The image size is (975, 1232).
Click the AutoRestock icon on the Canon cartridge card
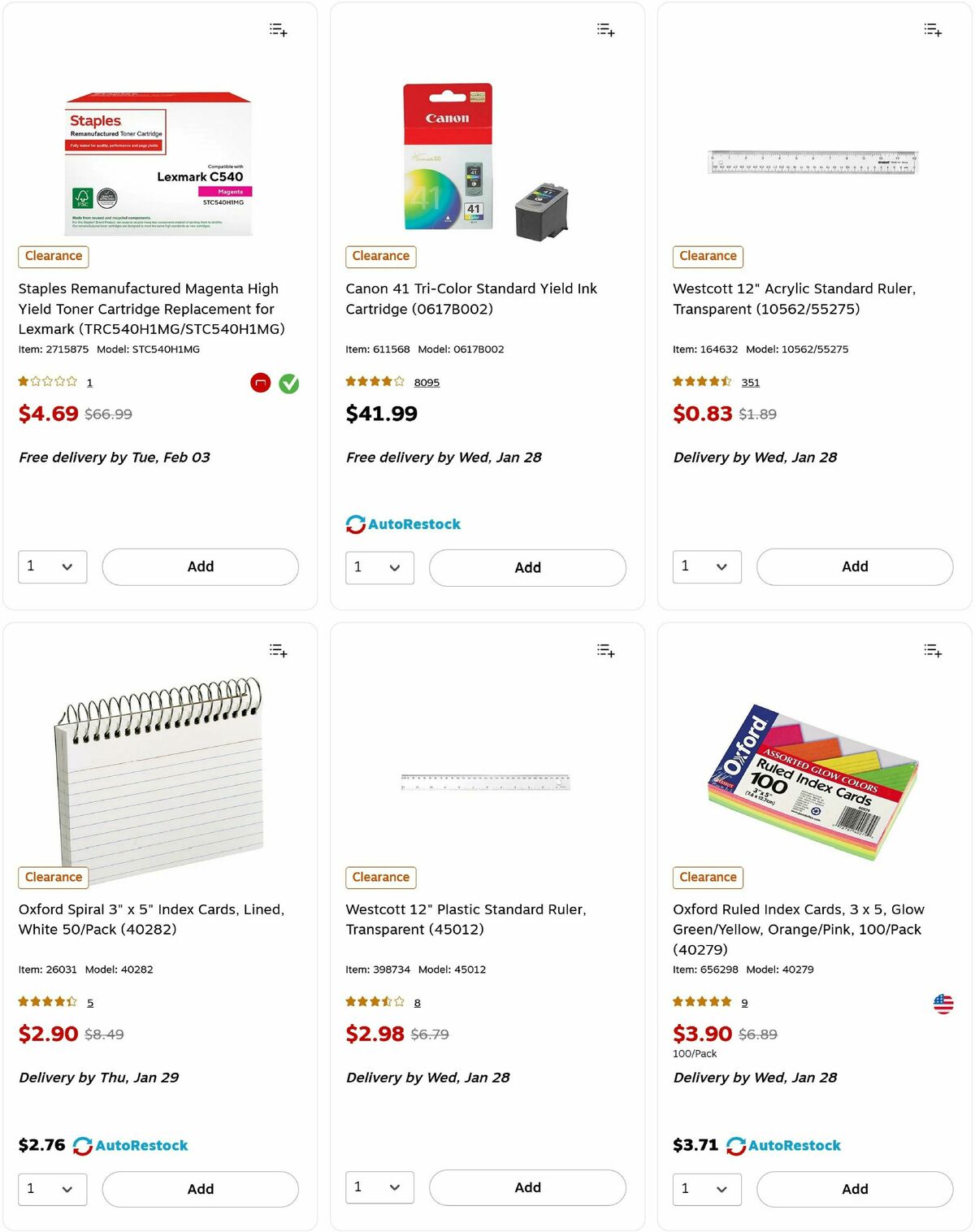(x=355, y=523)
